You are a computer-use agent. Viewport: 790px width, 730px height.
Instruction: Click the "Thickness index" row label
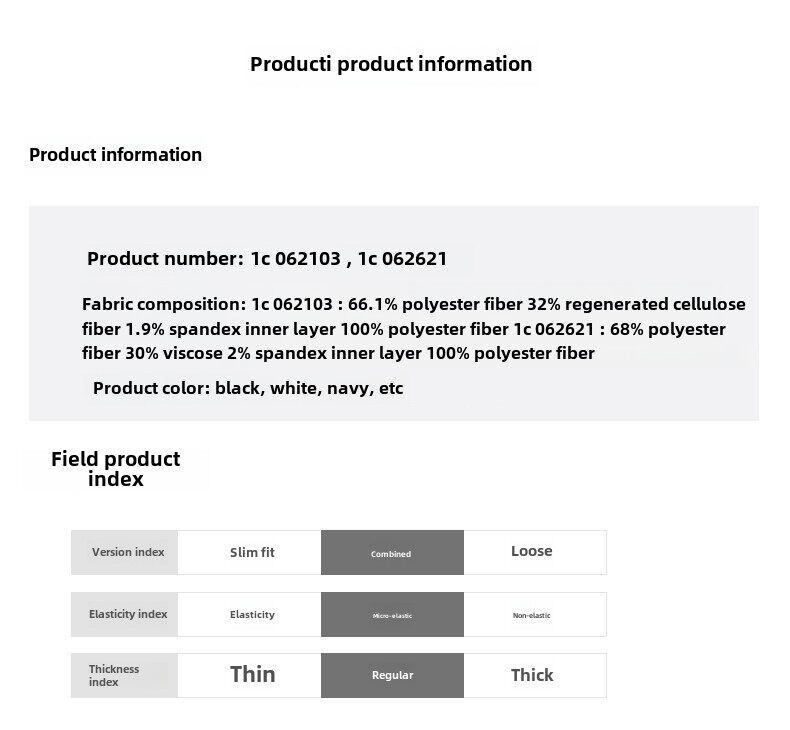(x=114, y=676)
